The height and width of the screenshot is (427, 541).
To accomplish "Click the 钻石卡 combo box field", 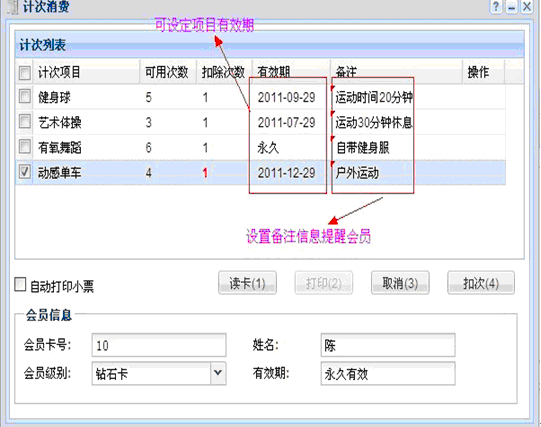I will (x=151, y=373).
